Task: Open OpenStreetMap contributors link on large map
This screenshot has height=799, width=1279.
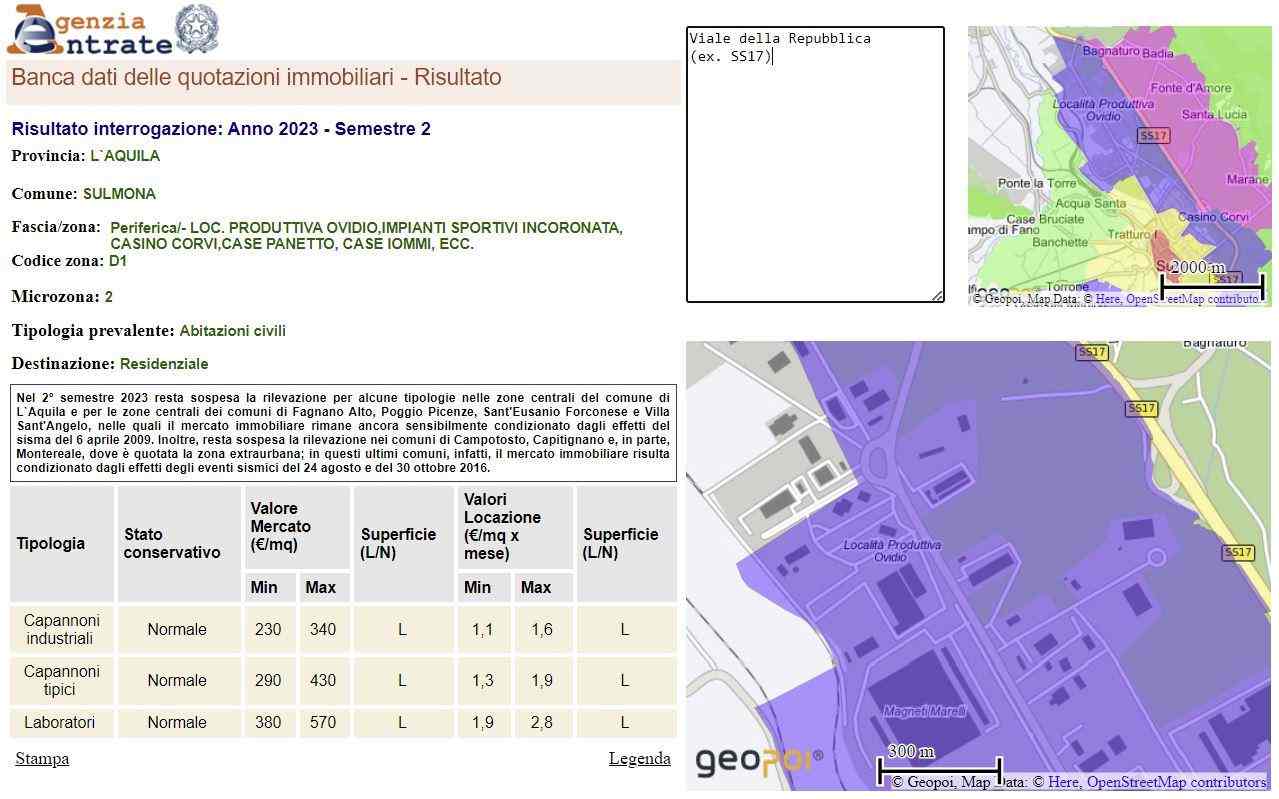Action: tap(1176, 782)
